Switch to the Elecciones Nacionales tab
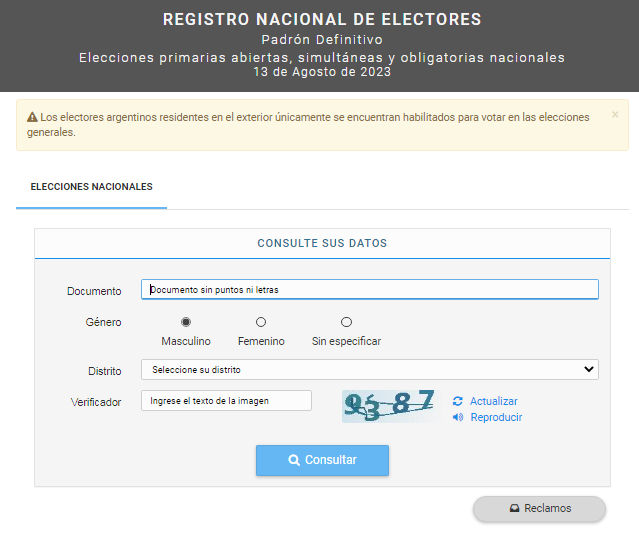This screenshot has width=639, height=537. pos(91,187)
